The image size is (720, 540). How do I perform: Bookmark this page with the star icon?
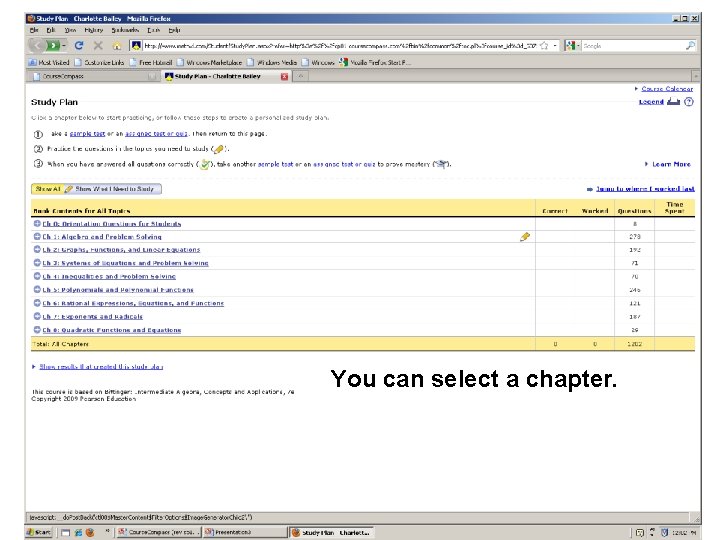pyautogui.click(x=544, y=45)
